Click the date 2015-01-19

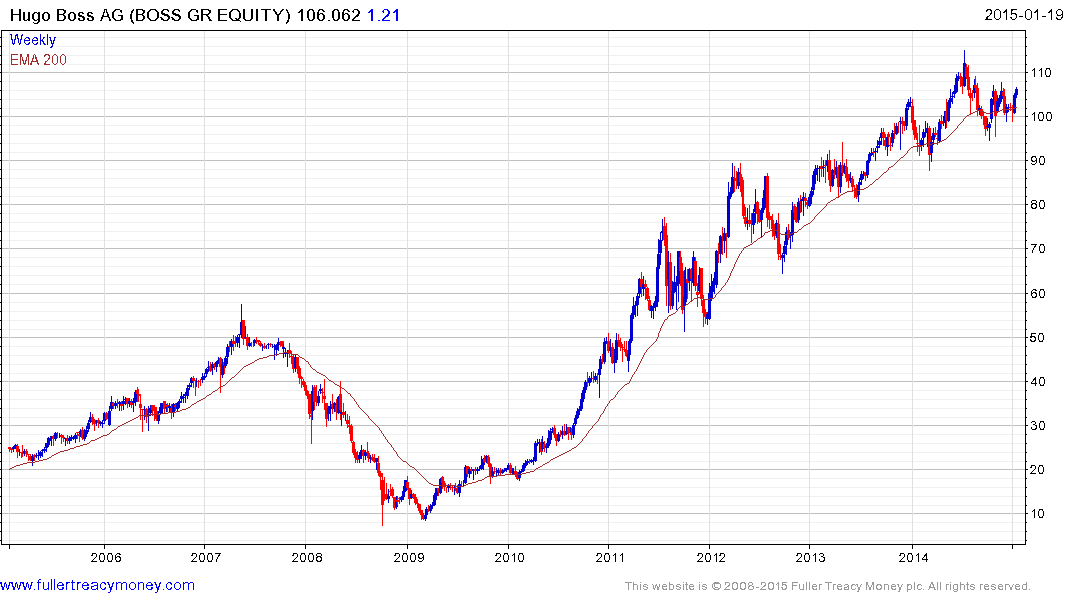click(x=1024, y=14)
